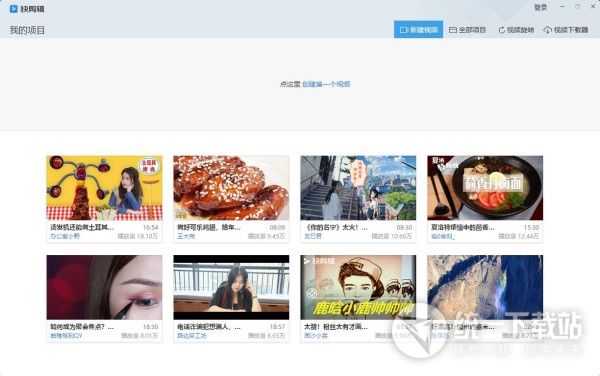Image resolution: width=600 pixels, height=376 pixels.
Task: Open the Turkish barbecue girl thumbnail
Action: pyautogui.click(x=104, y=188)
